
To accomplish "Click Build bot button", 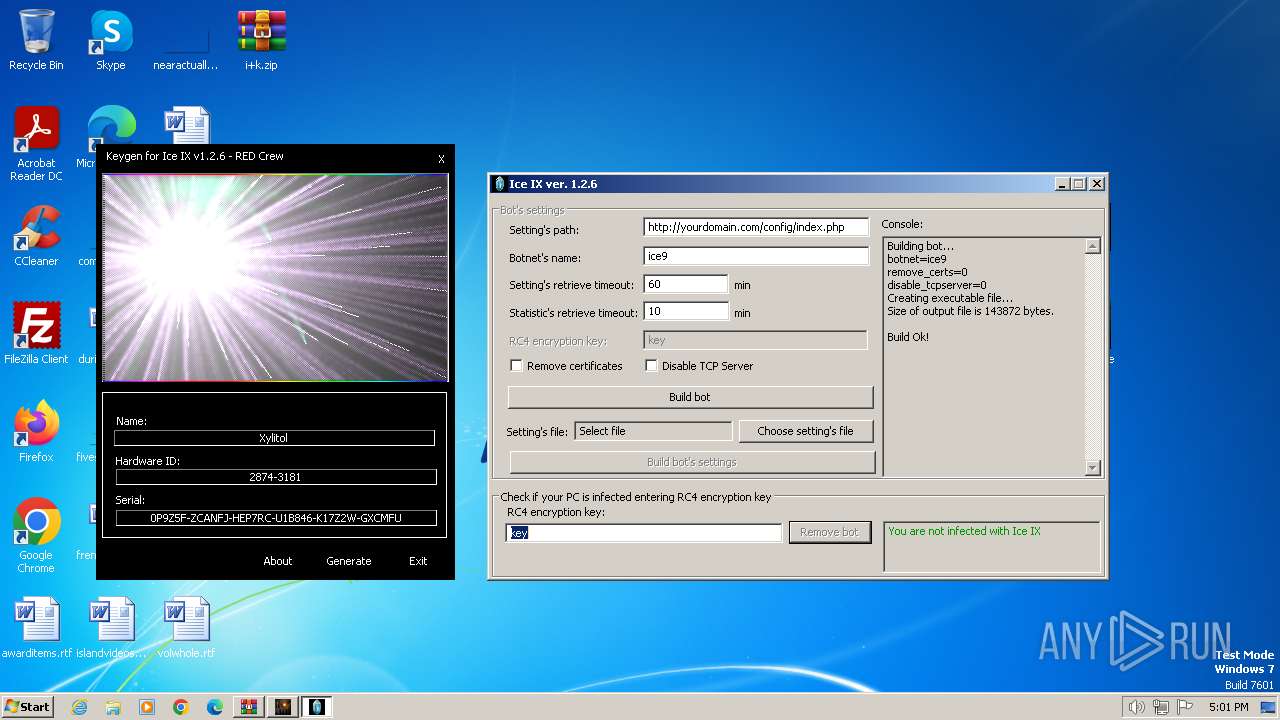I will tap(690, 397).
